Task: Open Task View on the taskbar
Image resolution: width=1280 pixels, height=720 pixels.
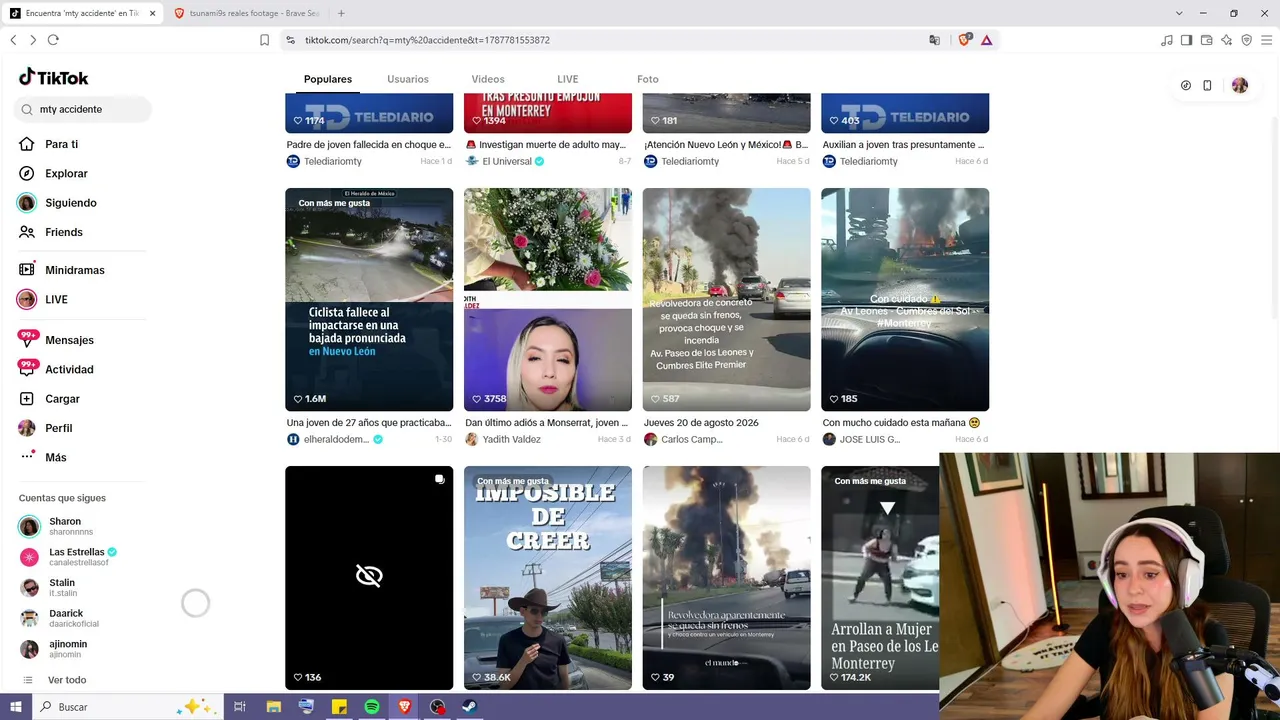Action: coord(240,707)
